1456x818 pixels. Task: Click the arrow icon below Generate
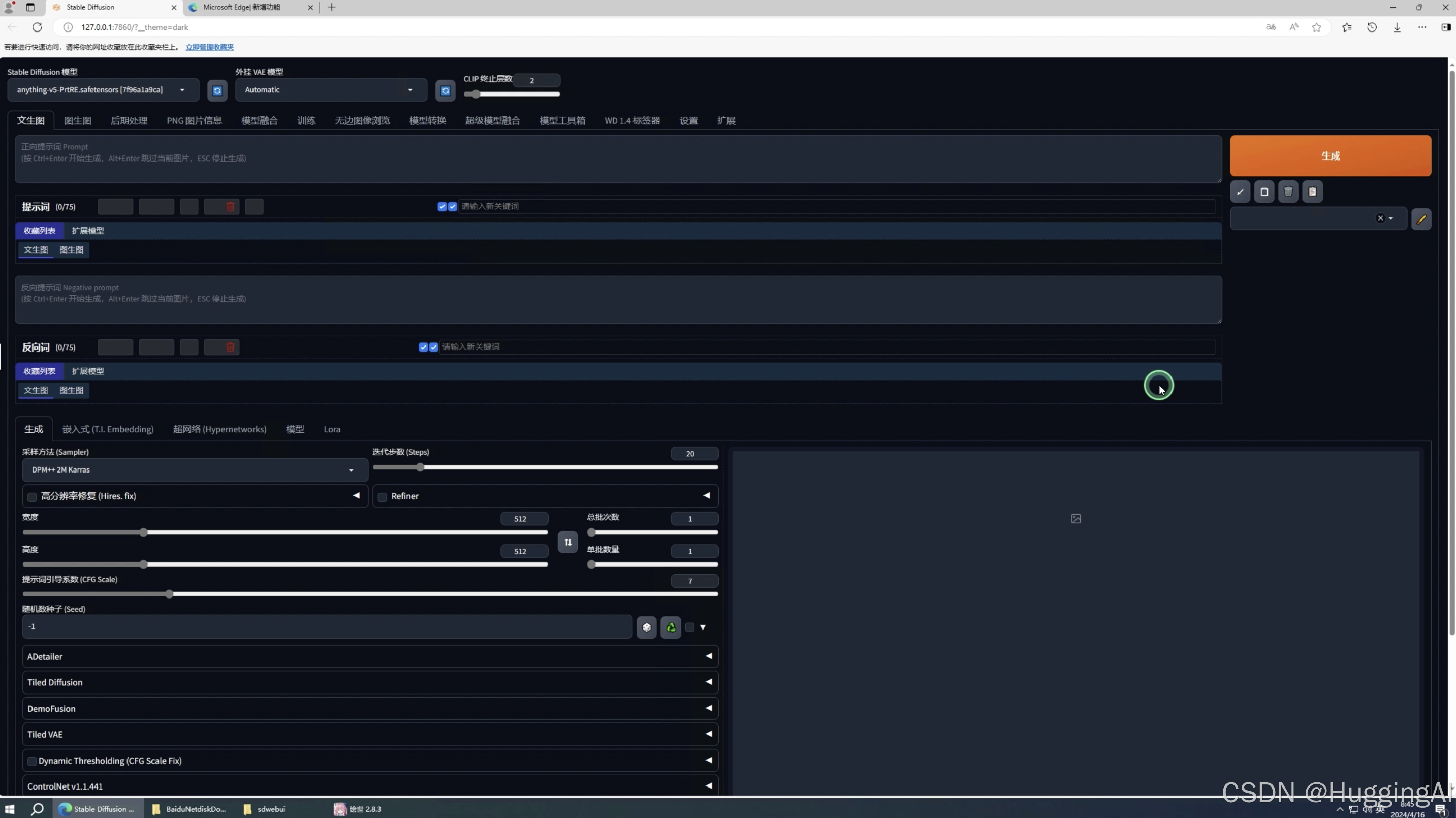[x=1240, y=192]
